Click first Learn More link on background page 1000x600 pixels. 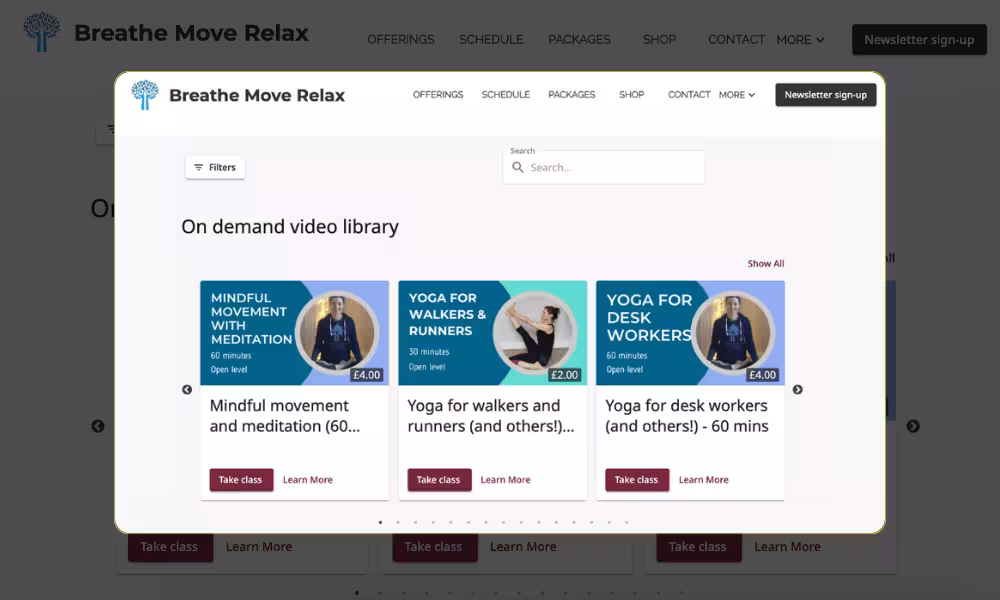[x=259, y=546]
